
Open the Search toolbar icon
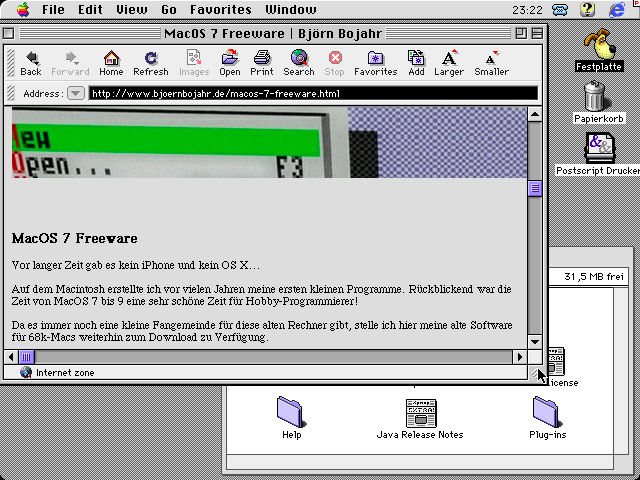point(299,63)
